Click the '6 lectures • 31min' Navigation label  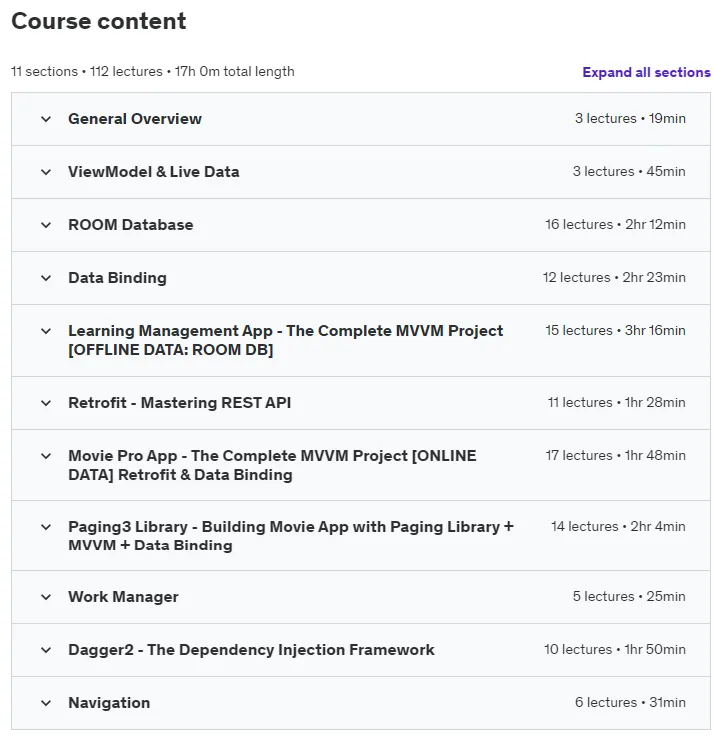(x=630, y=703)
